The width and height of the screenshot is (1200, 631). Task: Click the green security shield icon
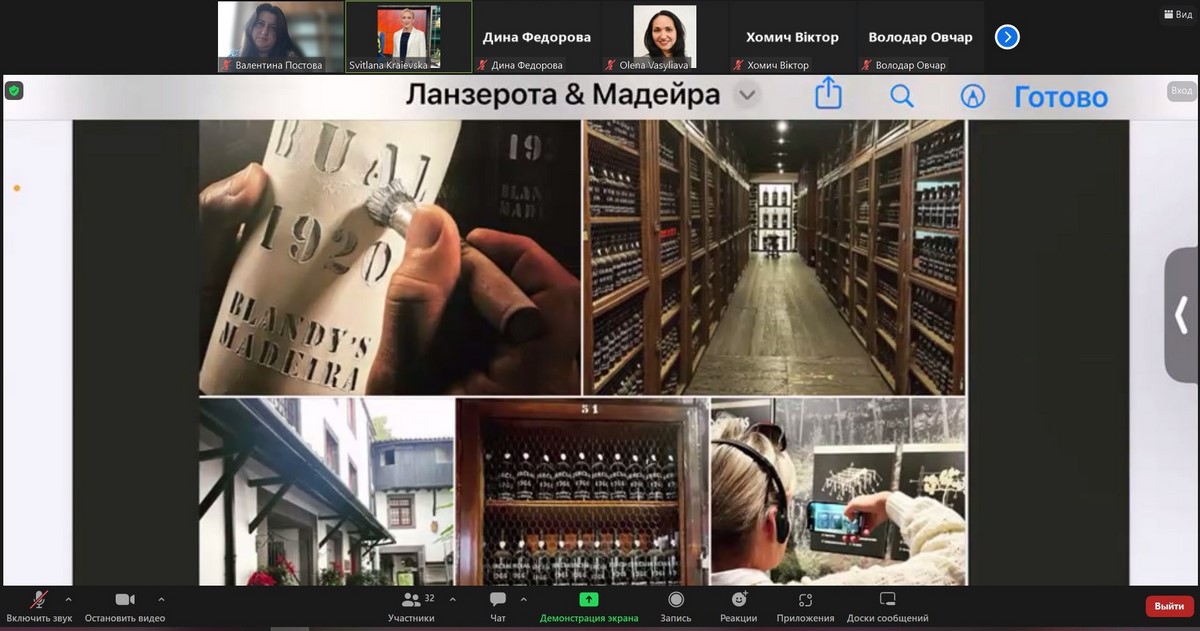pos(14,91)
